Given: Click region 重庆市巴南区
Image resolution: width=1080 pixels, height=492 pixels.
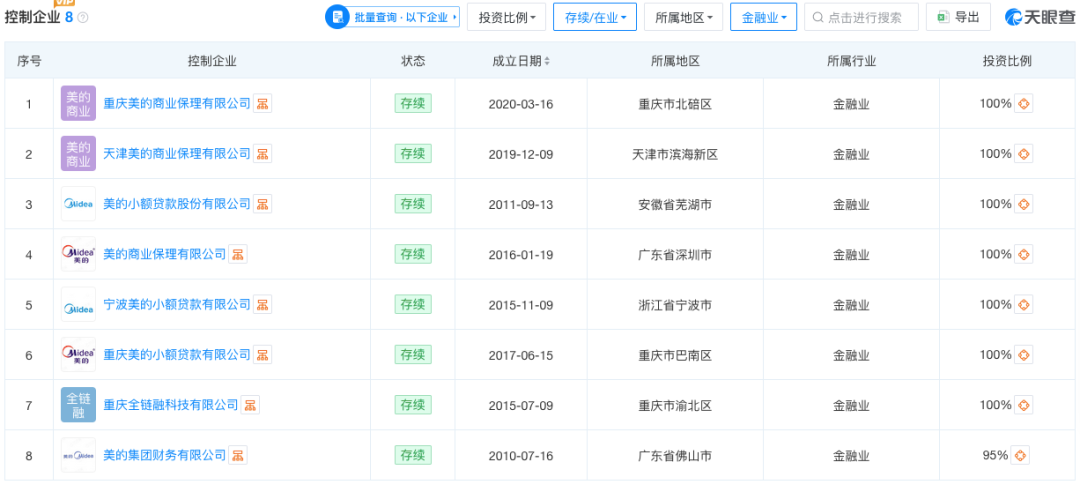Looking at the screenshot, I should pos(675,356).
